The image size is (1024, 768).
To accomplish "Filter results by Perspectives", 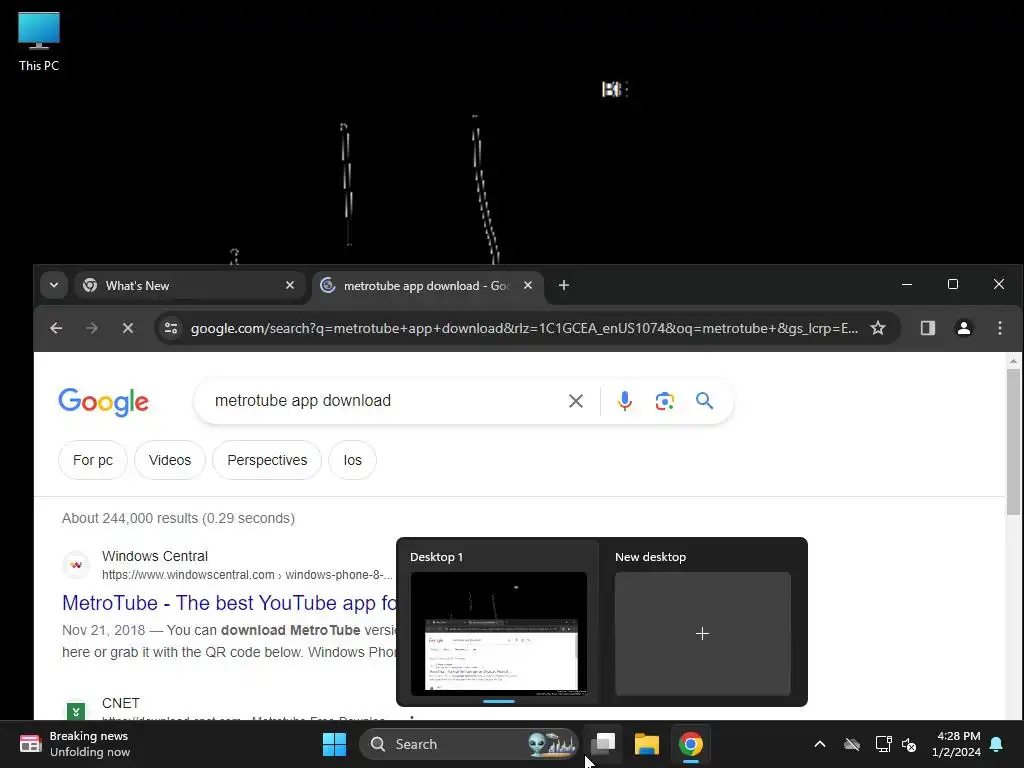I will pyautogui.click(x=267, y=460).
